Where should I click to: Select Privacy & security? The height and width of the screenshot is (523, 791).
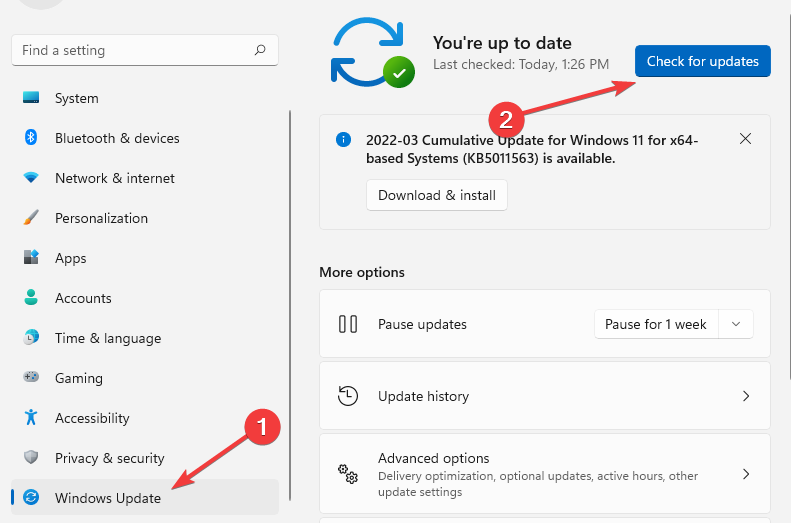(x=145, y=457)
